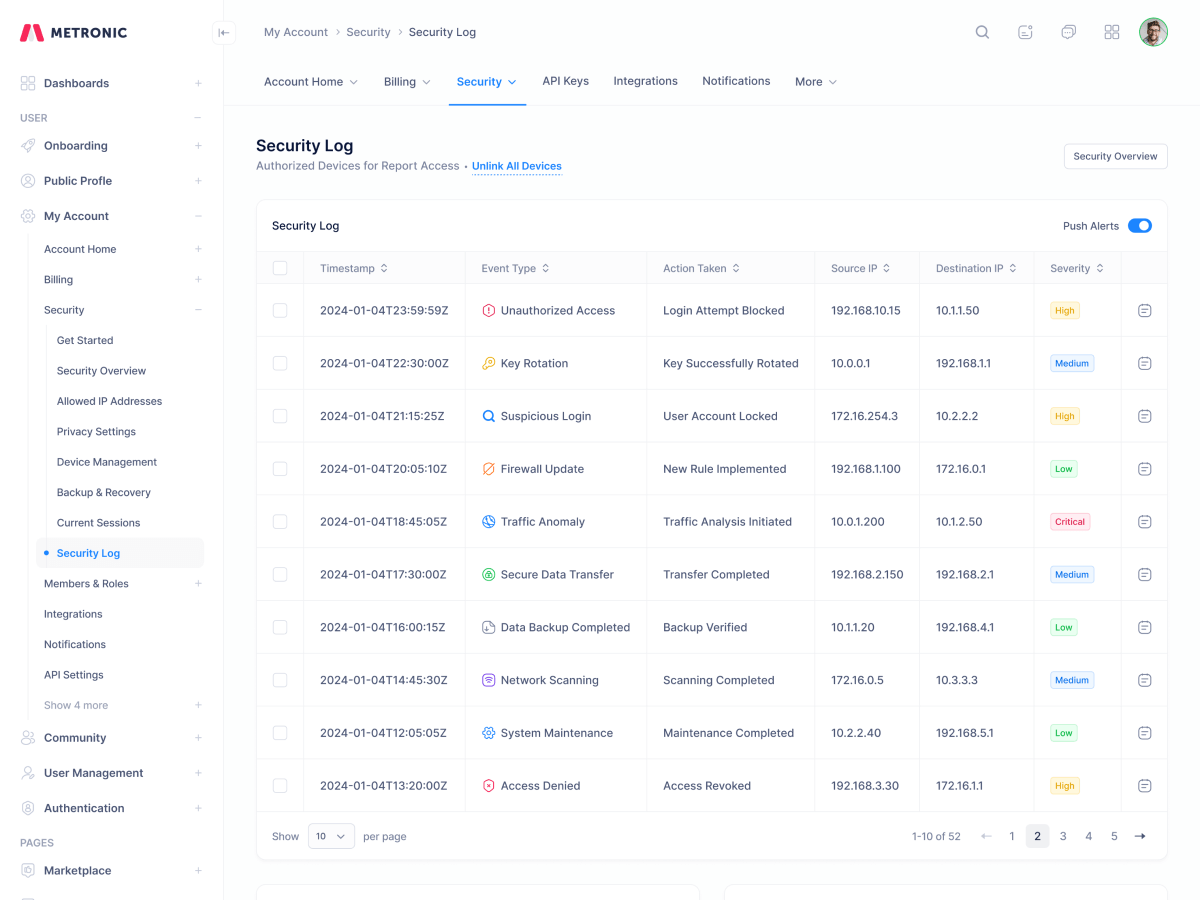Expand the More navigation menu
The width and height of the screenshot is (1200, 900).
pos(815,81)
